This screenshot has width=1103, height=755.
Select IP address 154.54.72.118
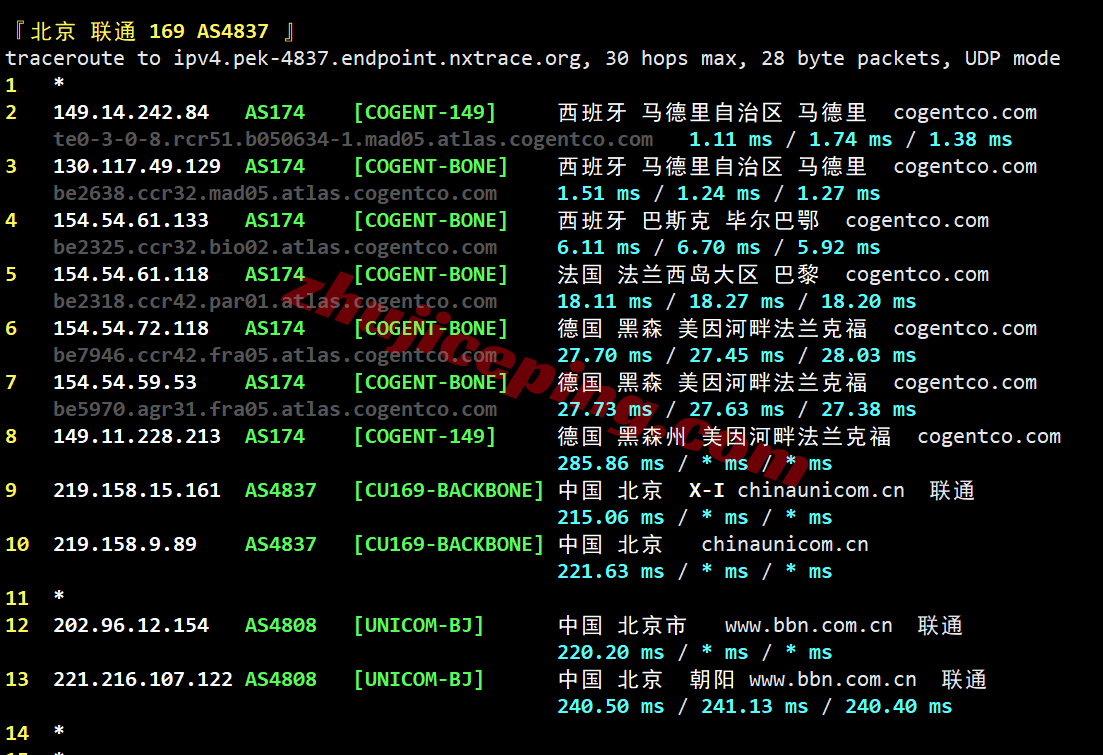[x=131, y=329]
